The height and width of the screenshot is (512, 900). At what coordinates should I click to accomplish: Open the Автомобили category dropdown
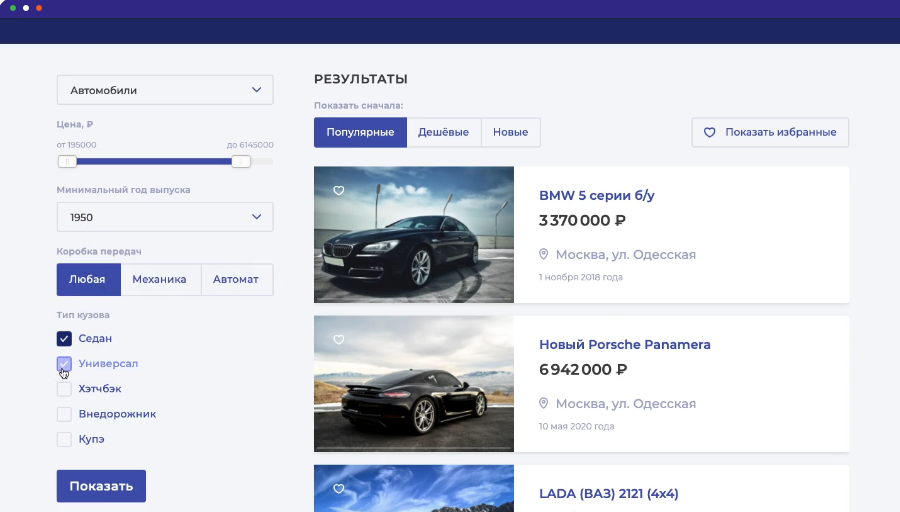(165, 90)
